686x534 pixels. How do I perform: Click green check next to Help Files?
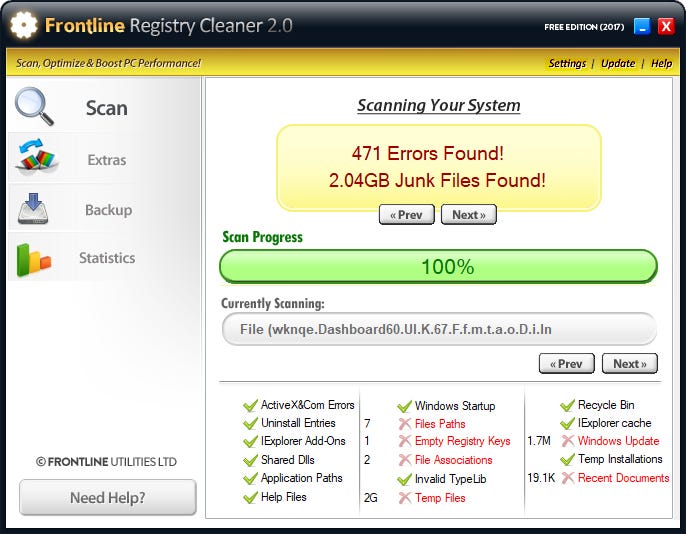click(x=250, y=497)
